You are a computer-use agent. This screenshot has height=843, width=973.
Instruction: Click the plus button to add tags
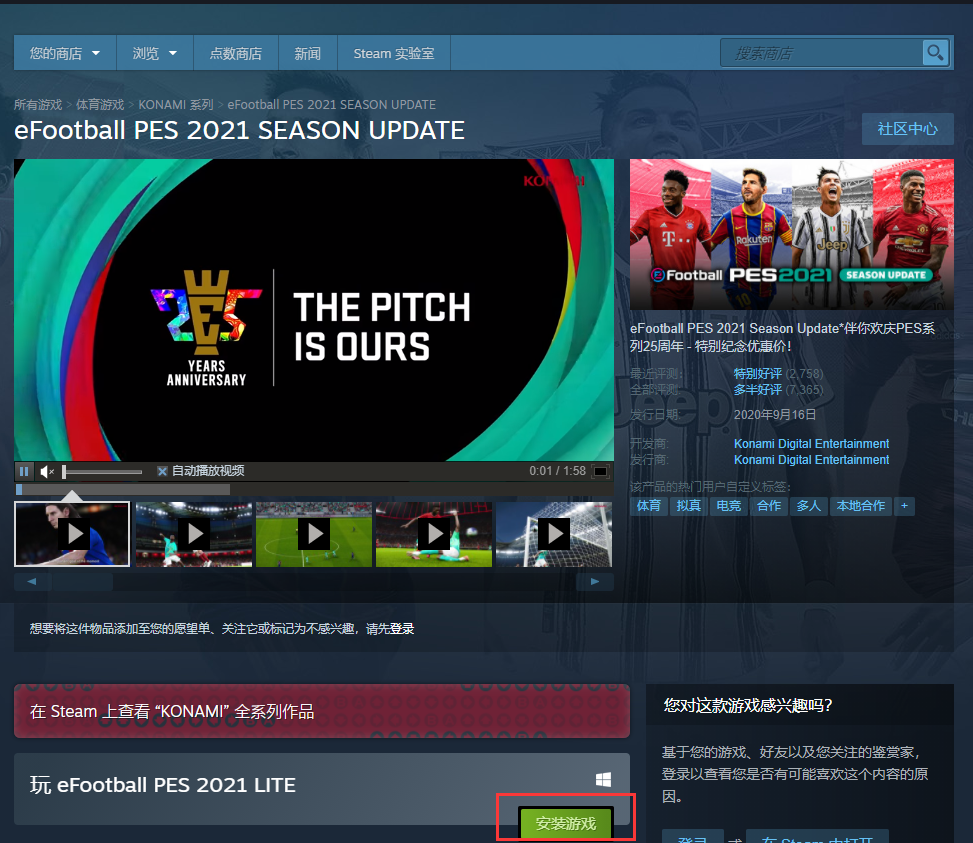(904, 506)
